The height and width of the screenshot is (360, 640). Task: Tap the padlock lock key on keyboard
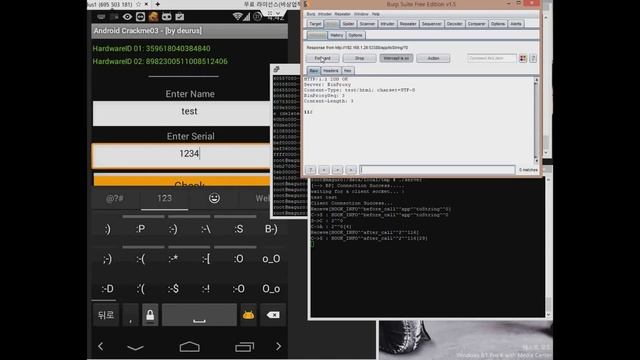[150, 315]
